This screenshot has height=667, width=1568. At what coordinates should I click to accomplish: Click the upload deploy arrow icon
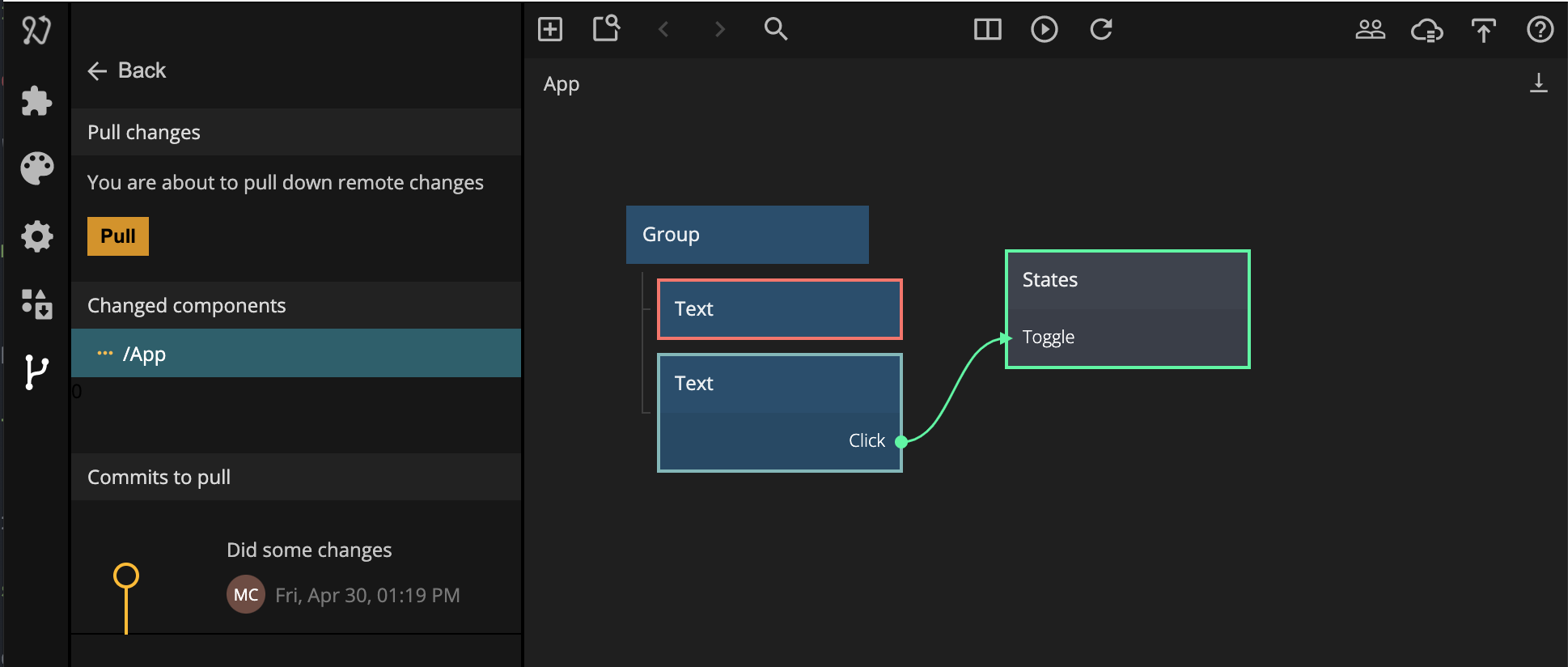1483,31
